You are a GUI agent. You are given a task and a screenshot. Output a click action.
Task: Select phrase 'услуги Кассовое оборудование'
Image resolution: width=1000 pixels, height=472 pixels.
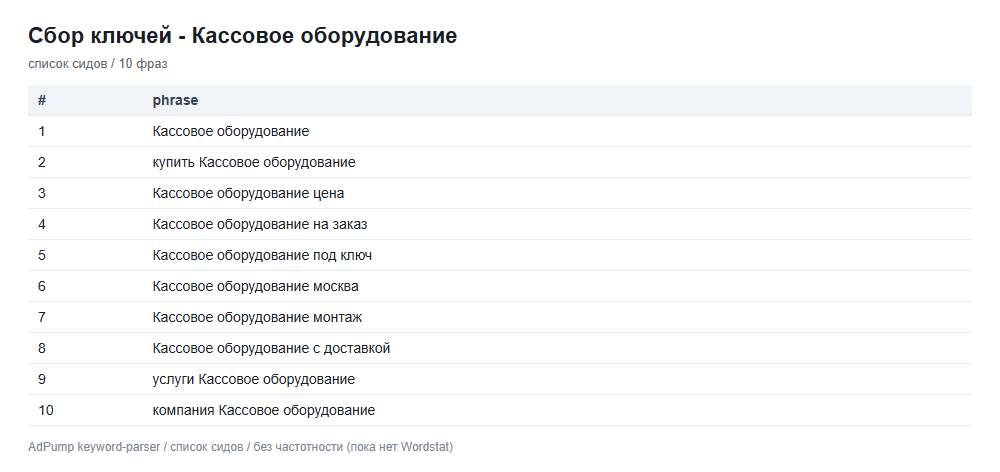pyautogui.click(x=254, y=380)
